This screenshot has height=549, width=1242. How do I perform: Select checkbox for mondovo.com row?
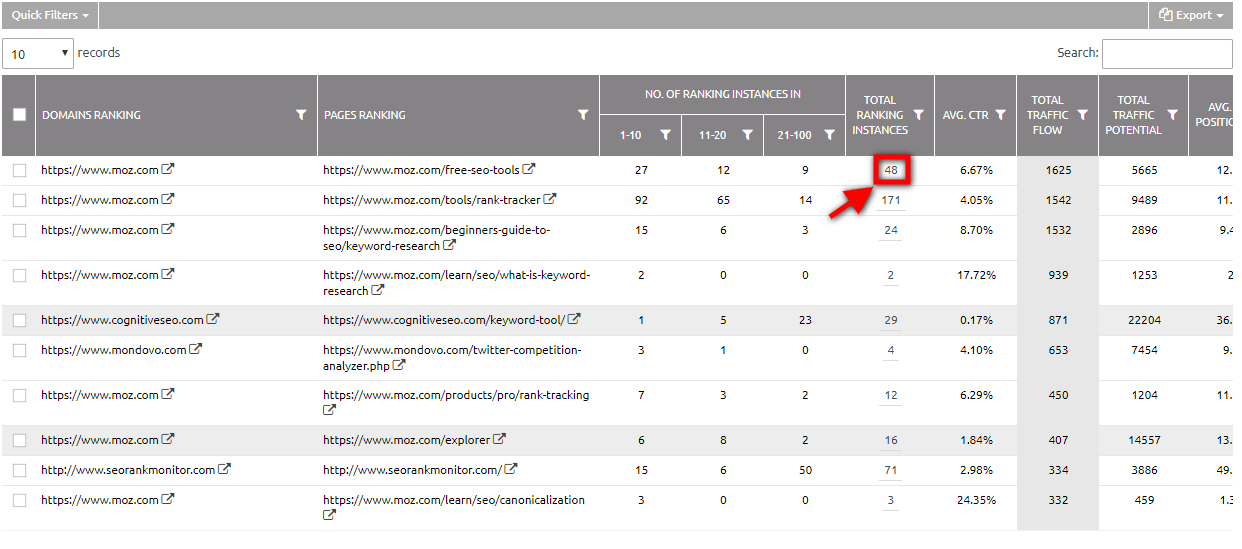click(19, 351)
